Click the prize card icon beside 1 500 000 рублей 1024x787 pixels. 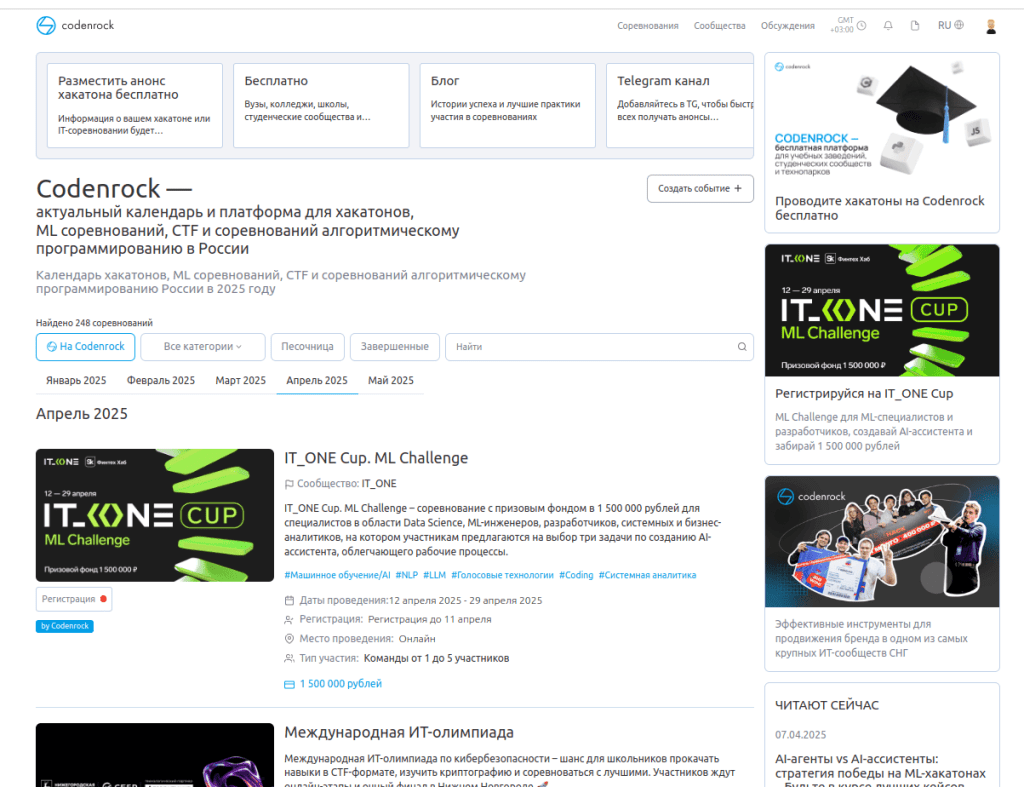[x=289, y=684]
